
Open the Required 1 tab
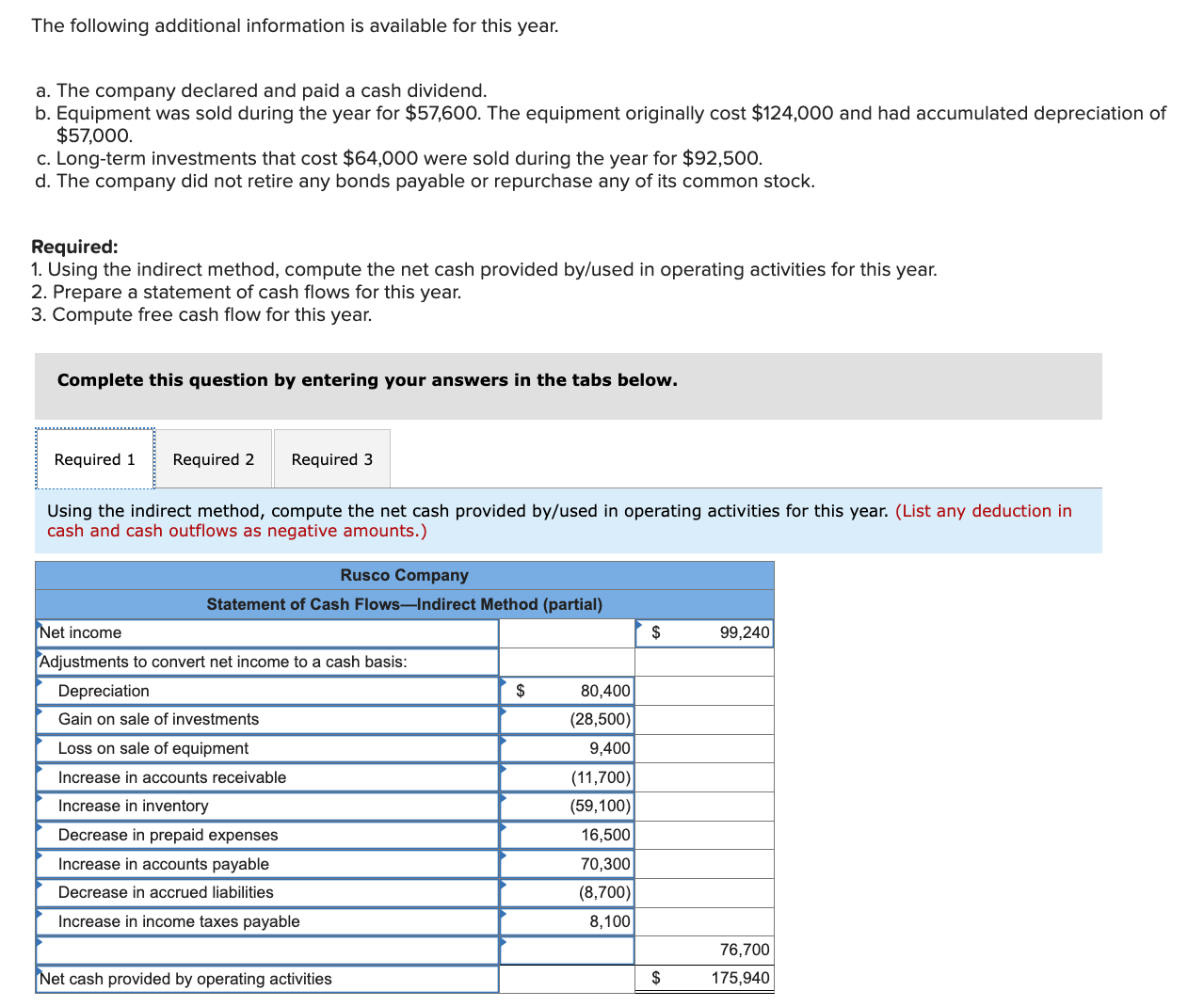point(95,459)
